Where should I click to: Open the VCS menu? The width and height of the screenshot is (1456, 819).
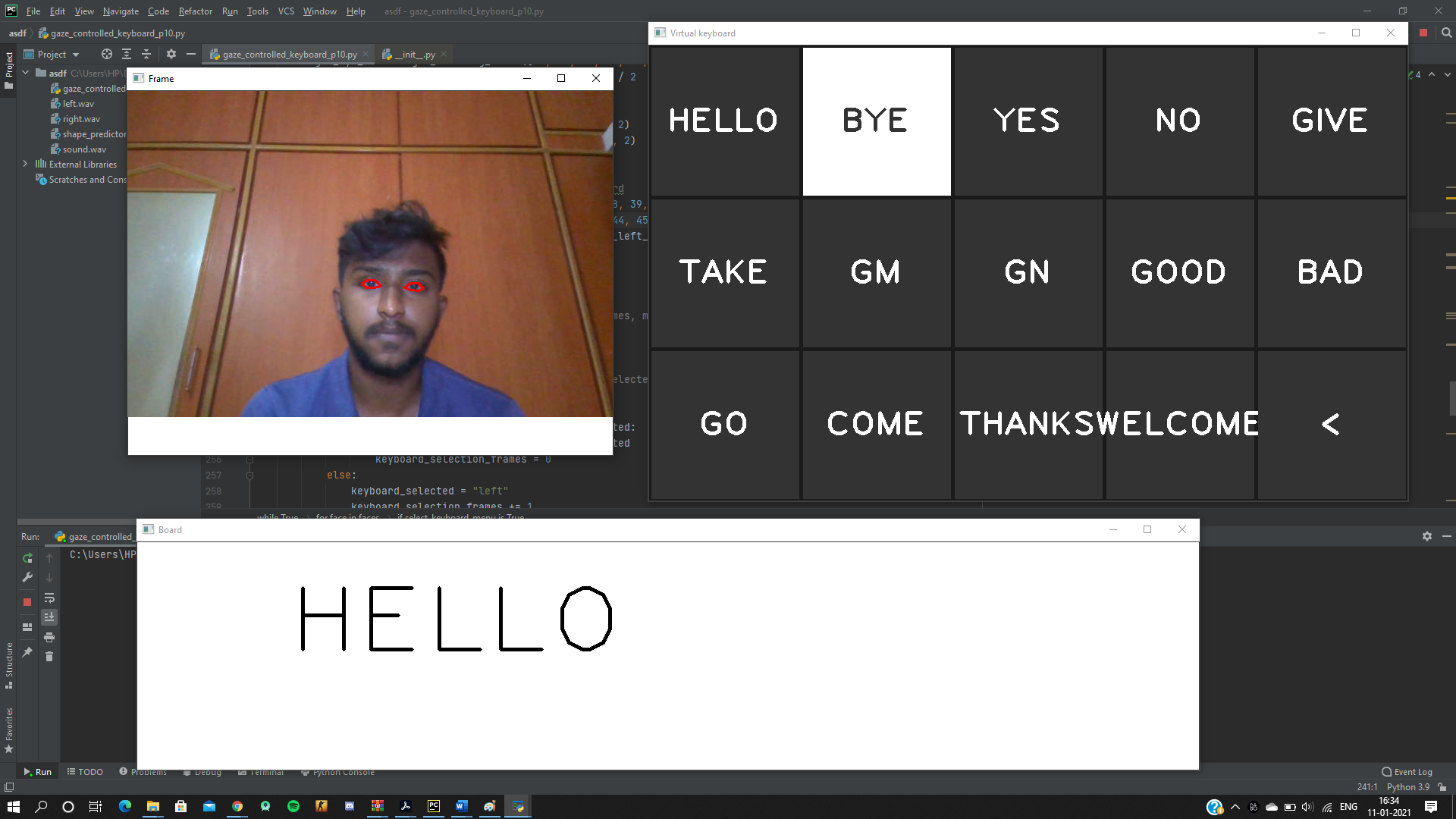click(285, 11)
